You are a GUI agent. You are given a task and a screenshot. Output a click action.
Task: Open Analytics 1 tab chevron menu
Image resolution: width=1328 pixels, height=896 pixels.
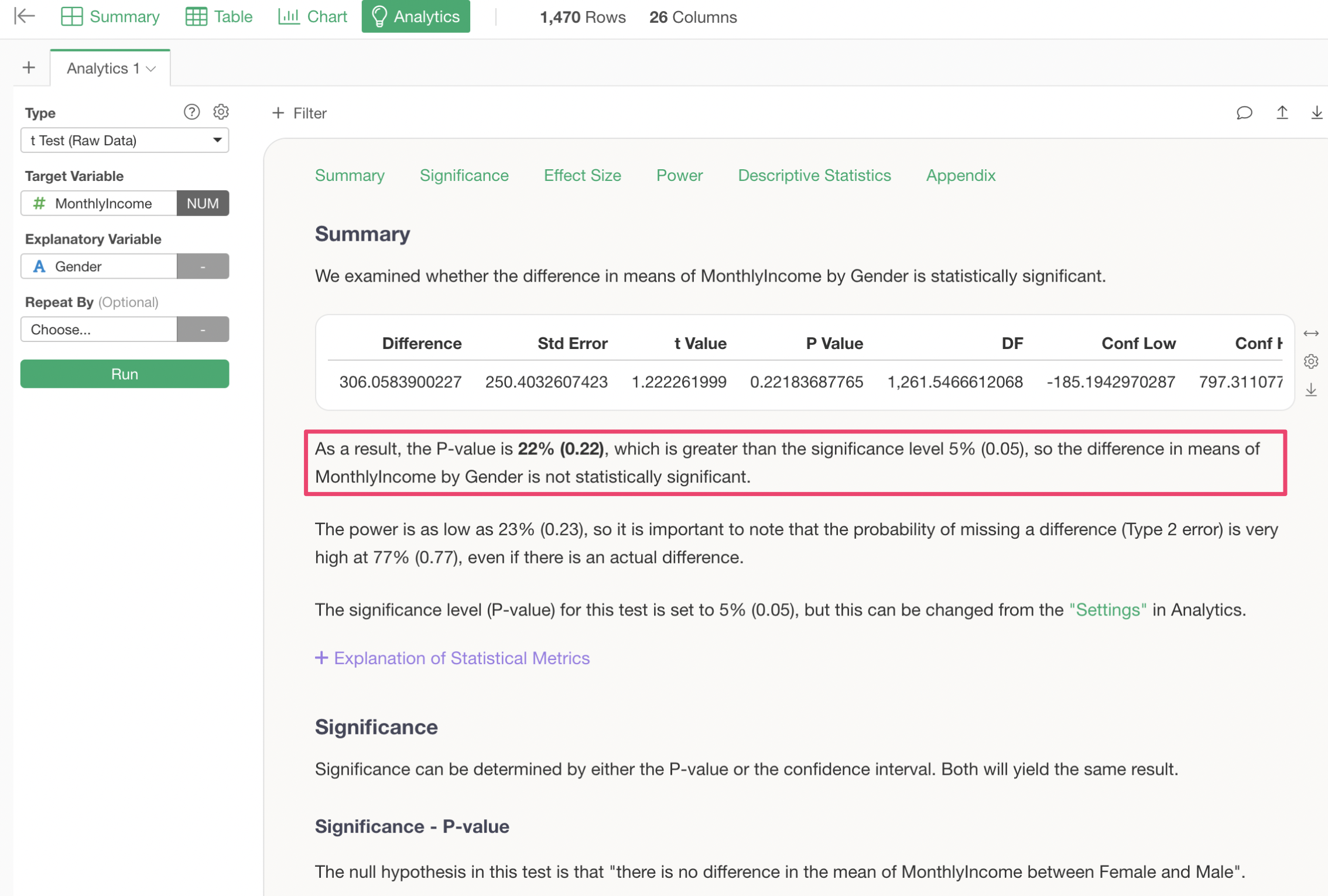coord(151,69)
